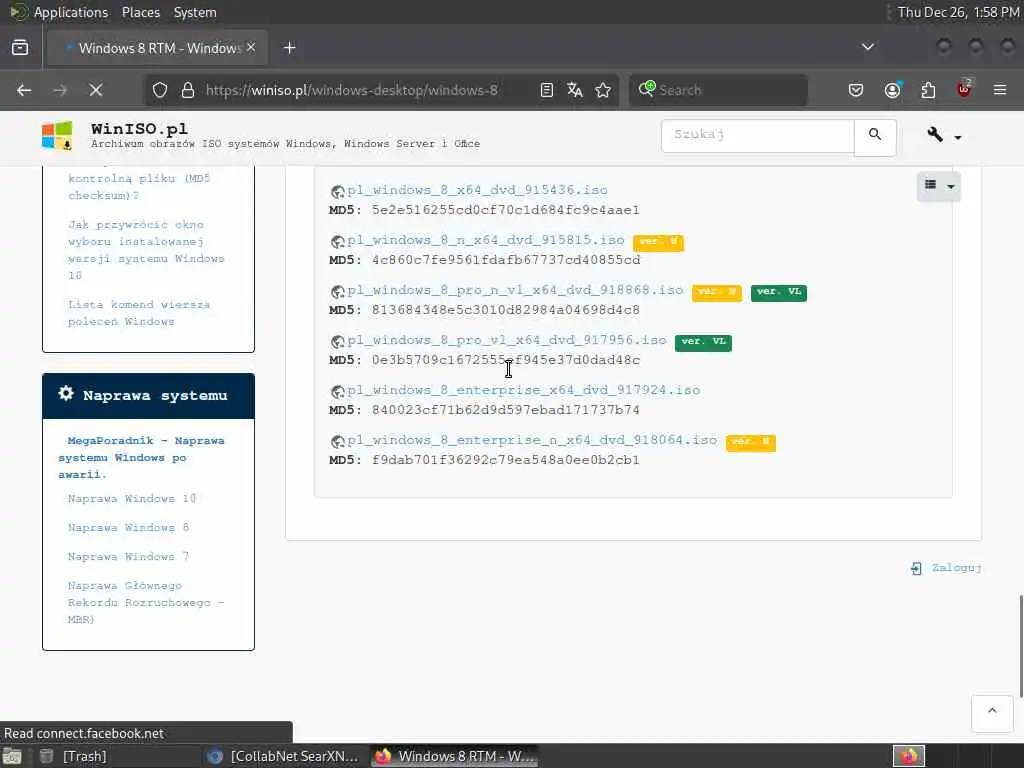Open the System menu
Image resolution: width=1024 pixels, height=768 pixels.
(x=195, y=12)
